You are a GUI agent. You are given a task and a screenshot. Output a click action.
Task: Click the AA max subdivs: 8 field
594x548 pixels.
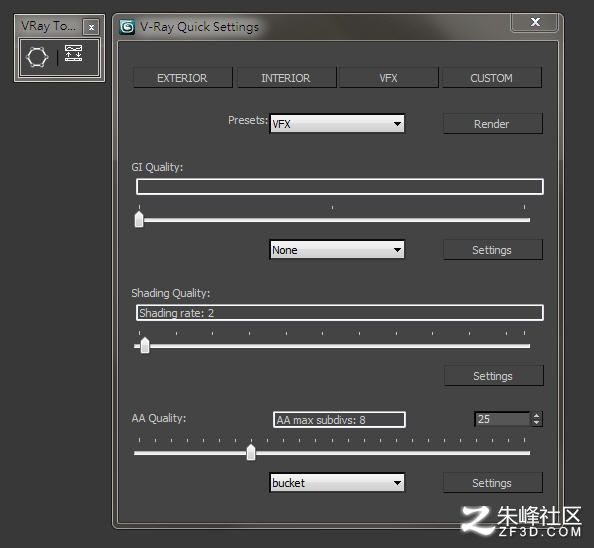tap(339, 420)
